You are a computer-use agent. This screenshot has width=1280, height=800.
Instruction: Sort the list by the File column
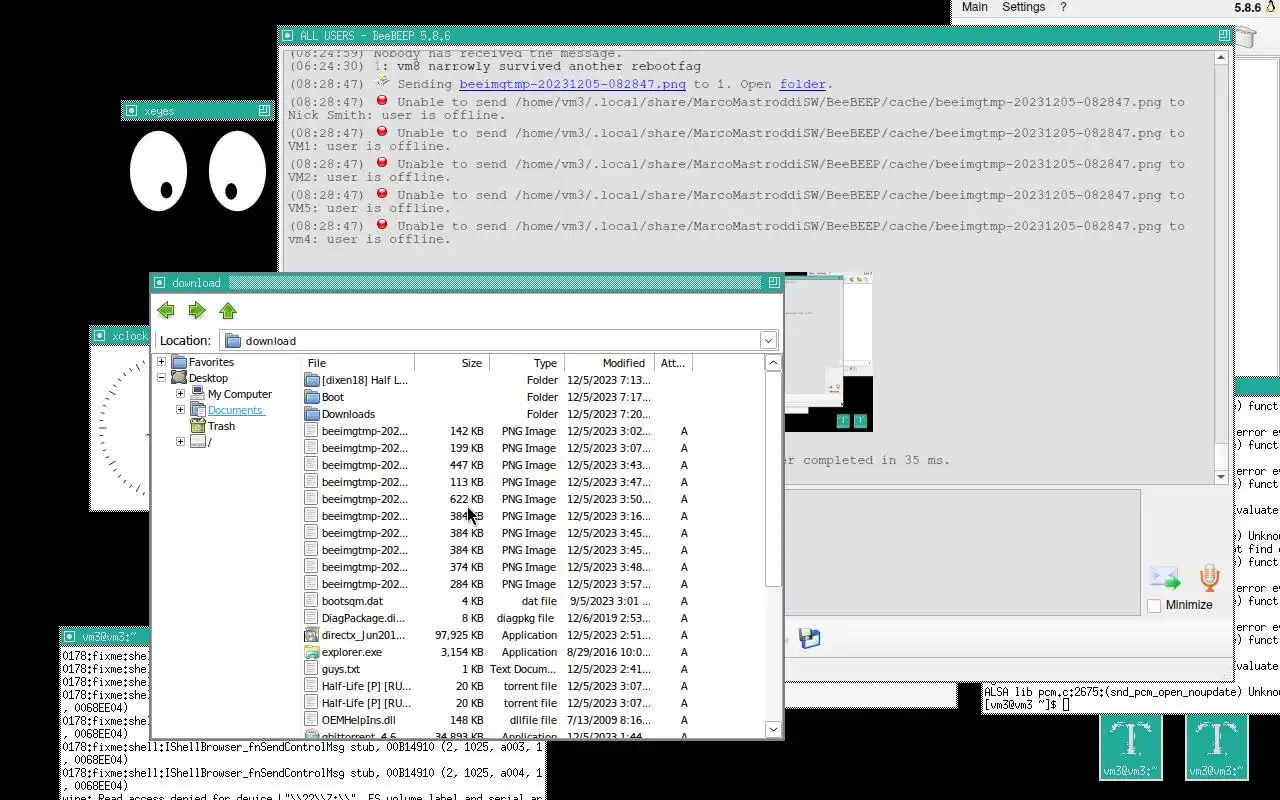click(x=358, y=363)
